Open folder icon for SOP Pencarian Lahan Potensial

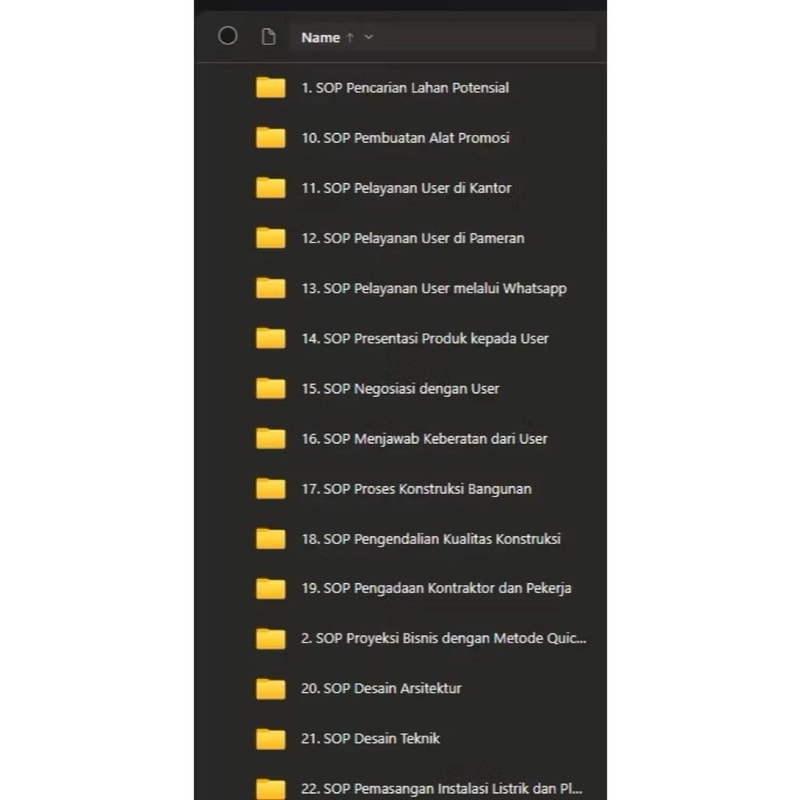pyautogui.click(x=270, y=87)
